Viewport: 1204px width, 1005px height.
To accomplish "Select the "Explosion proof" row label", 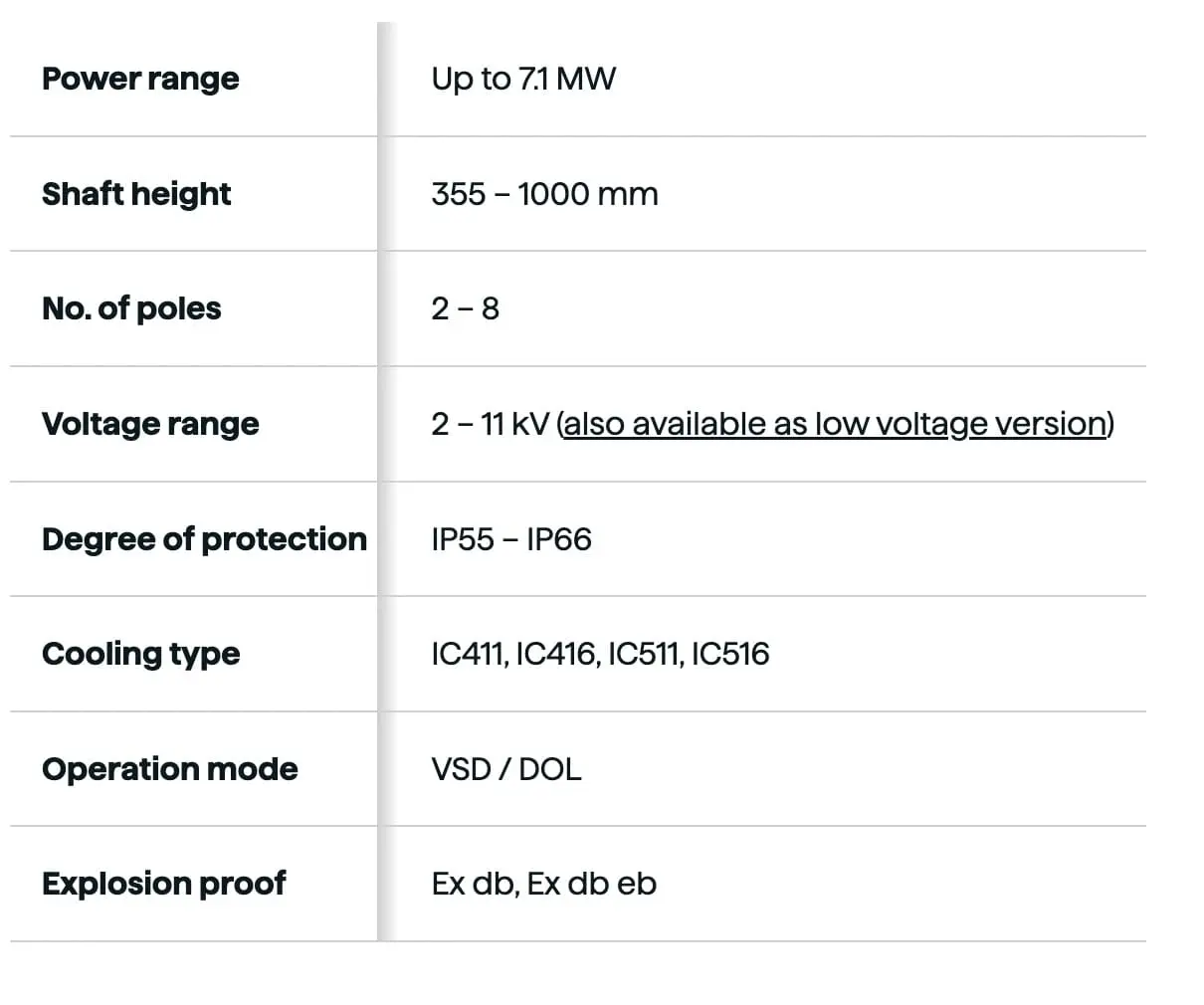I will pos(164,884).
